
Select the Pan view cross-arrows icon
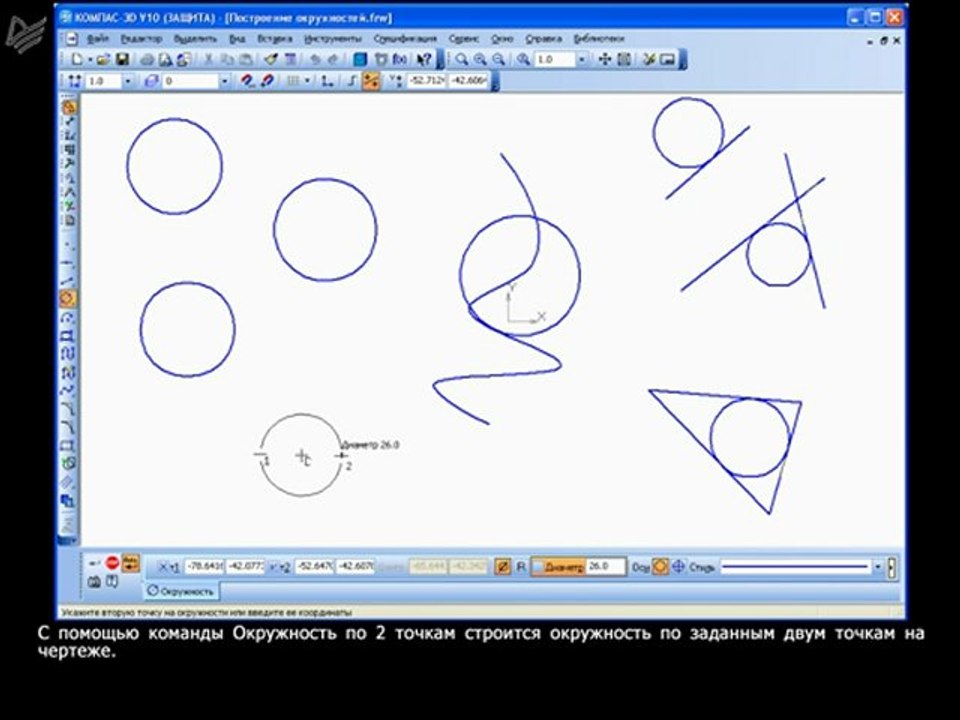coord(604,59)
